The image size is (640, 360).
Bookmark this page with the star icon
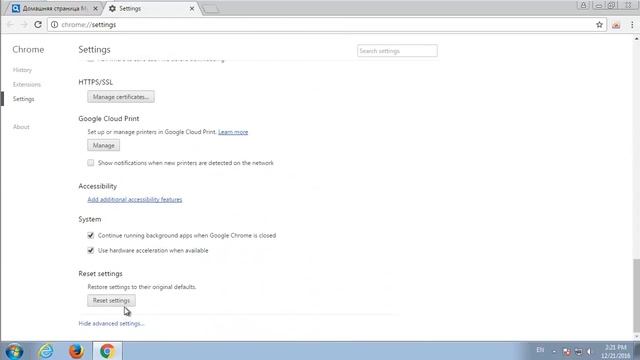tap(599, 24)
